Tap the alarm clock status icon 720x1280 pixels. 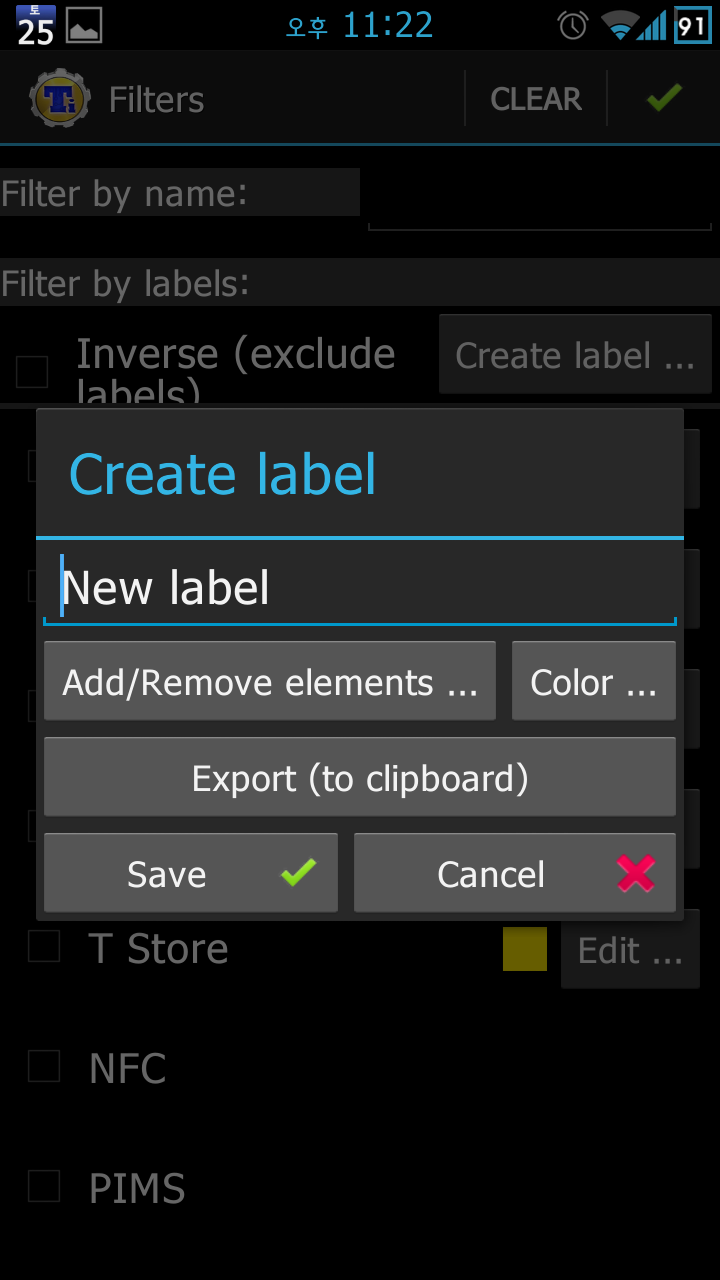[573, 26]
